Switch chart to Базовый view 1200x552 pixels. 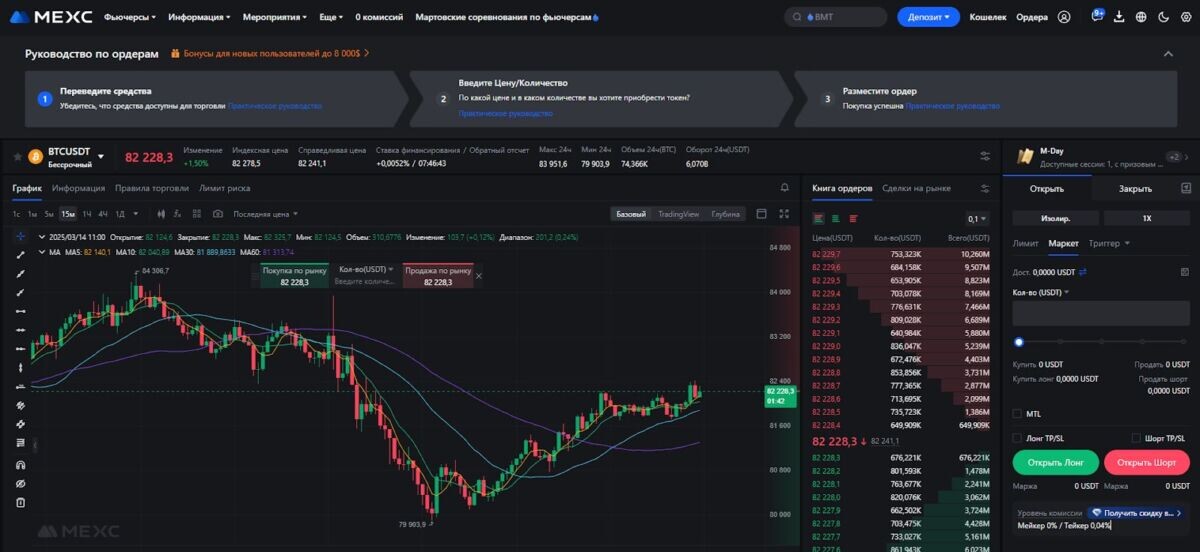tap(630, 214)
